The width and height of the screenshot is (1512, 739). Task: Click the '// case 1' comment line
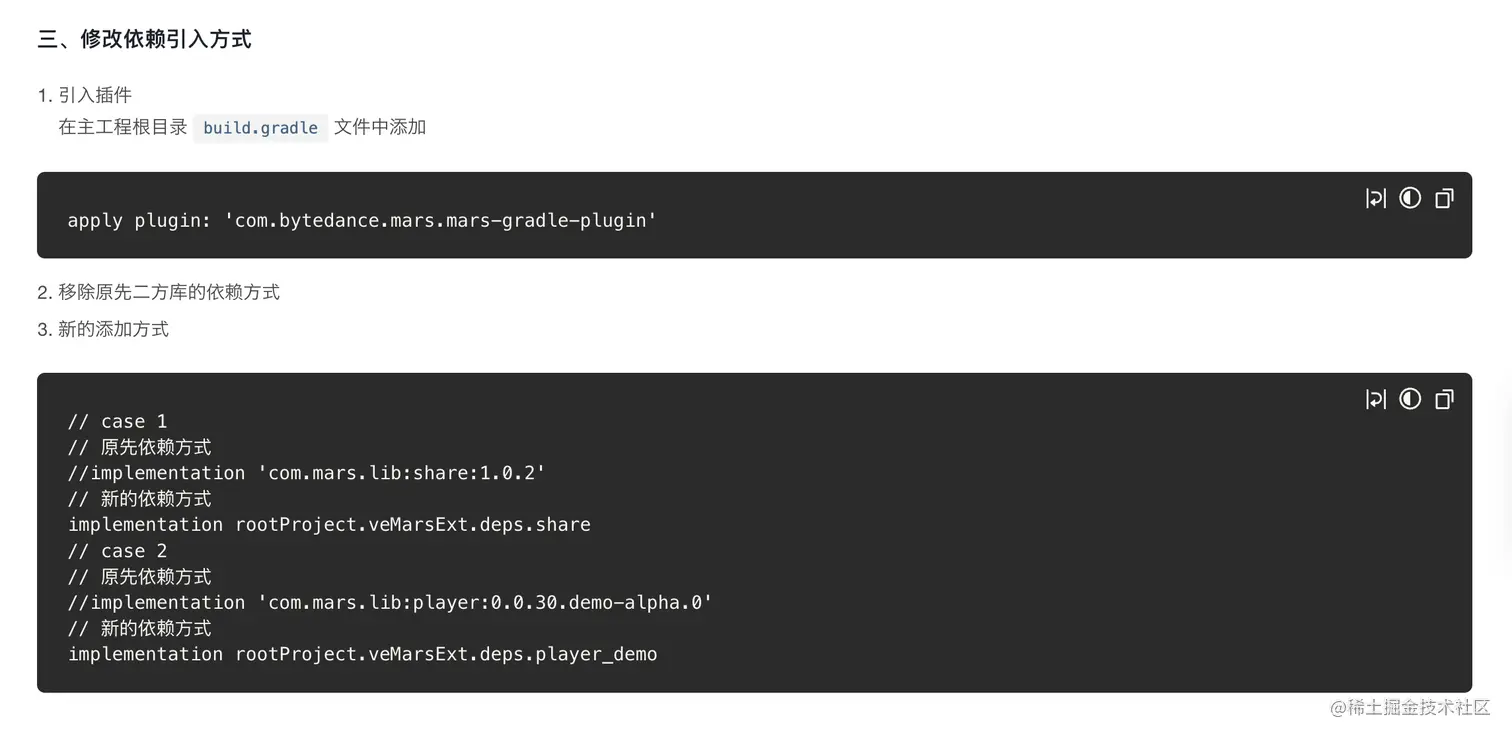117,421
